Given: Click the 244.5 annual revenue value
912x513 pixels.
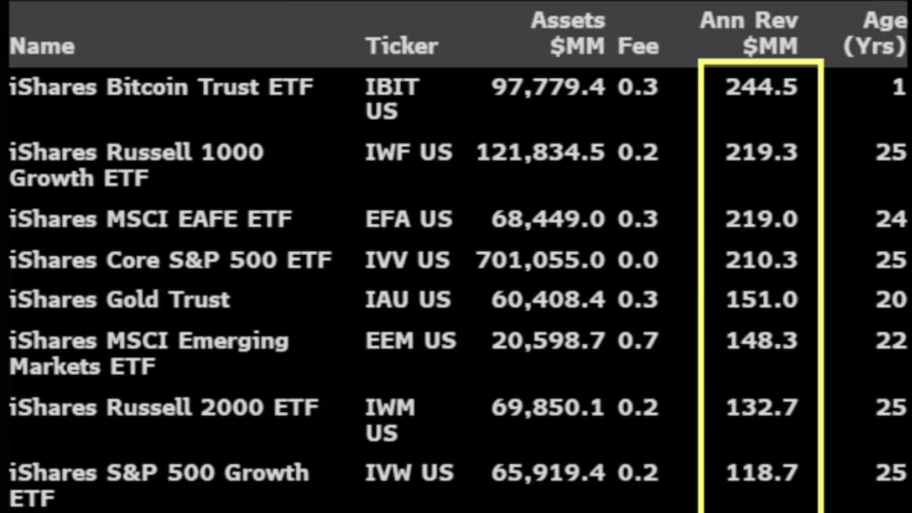Looking at the screenshot, I should tap(761, 87).
